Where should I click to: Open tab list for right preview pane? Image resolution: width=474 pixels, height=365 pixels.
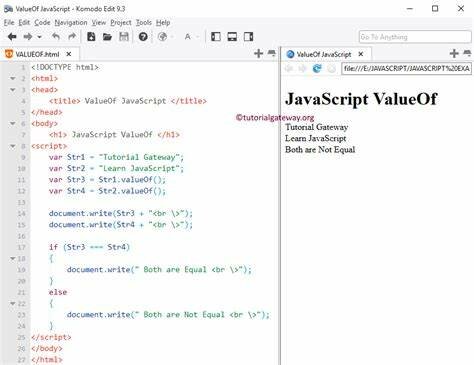467,53
